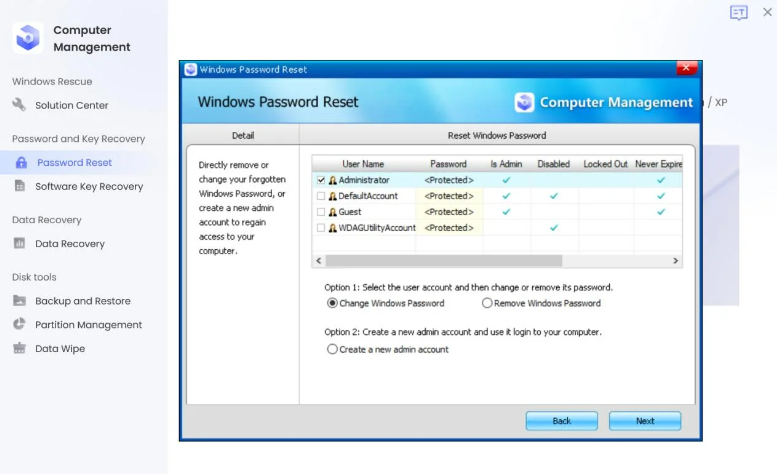Click the User Name column header

363,164
